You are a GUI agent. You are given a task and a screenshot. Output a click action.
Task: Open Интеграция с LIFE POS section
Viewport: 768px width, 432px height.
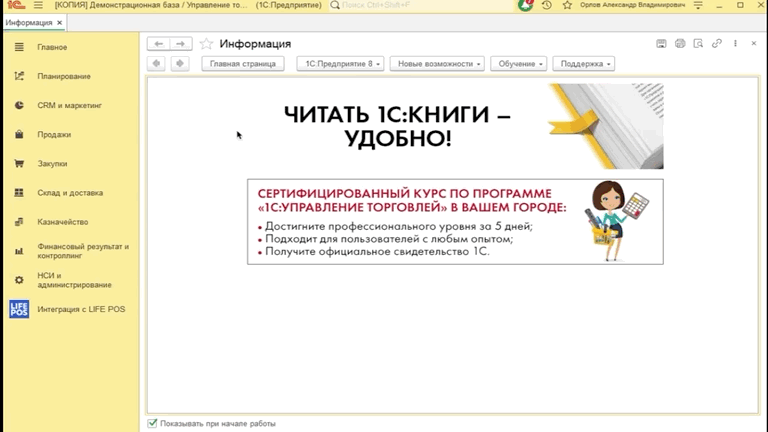pos(81,309)
